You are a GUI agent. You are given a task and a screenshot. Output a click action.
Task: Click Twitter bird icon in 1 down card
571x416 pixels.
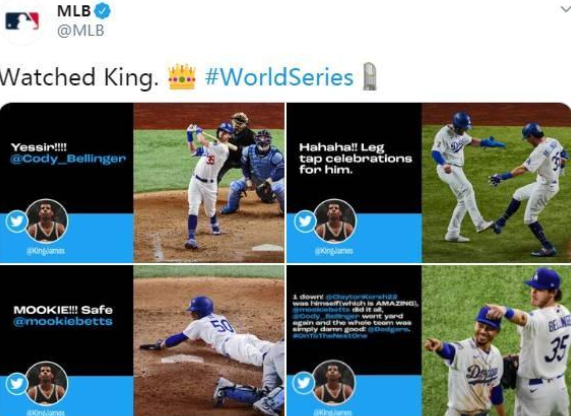[x=303, y=383]
